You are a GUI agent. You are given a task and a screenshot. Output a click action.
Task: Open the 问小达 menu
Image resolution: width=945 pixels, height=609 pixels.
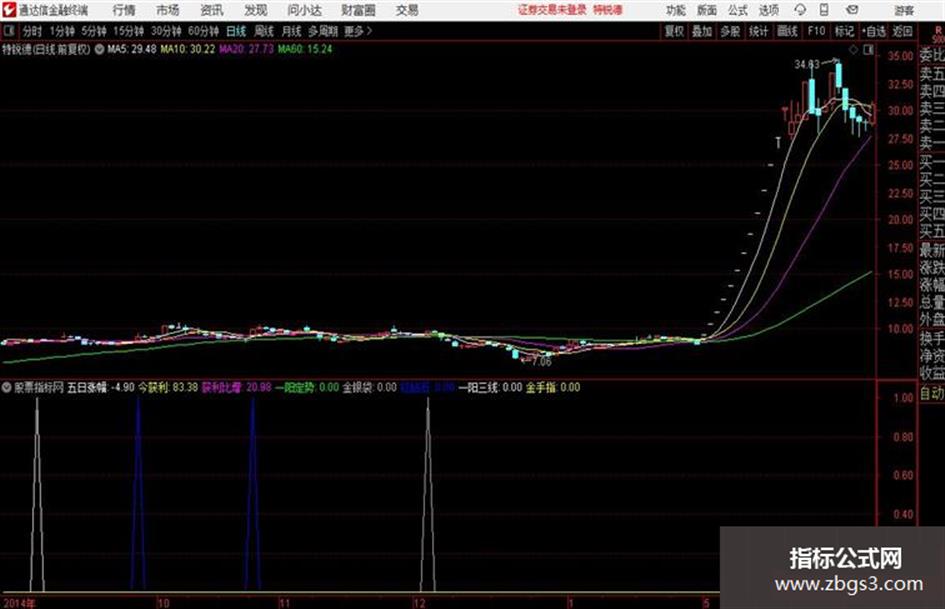(304, 10)
